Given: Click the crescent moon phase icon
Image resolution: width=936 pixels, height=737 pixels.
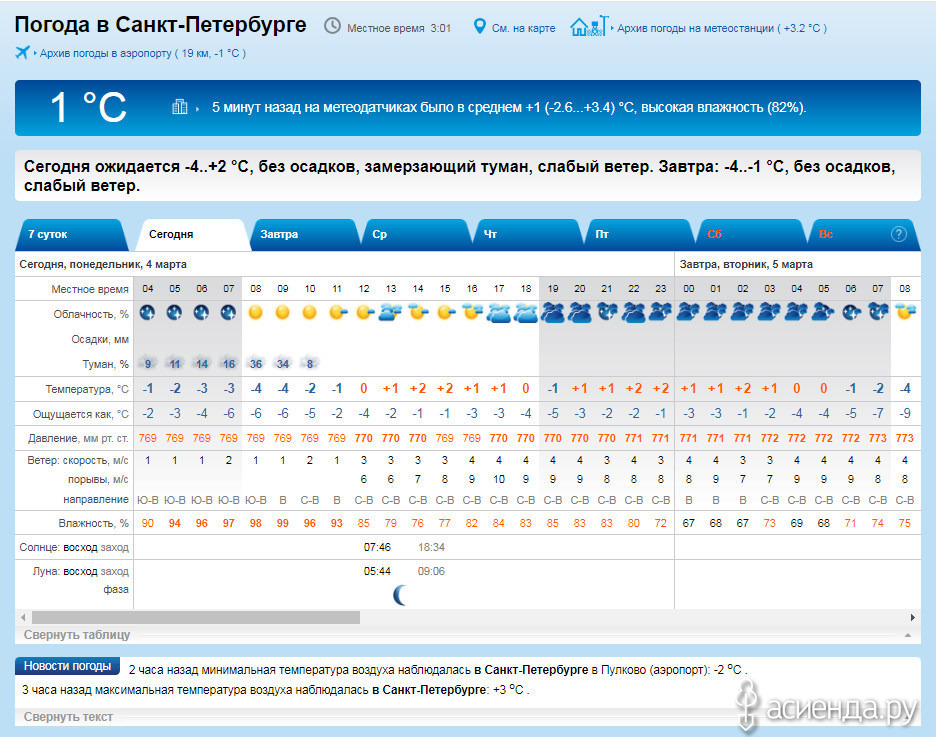Looking at the screenshot, I should tap(400, 595).
